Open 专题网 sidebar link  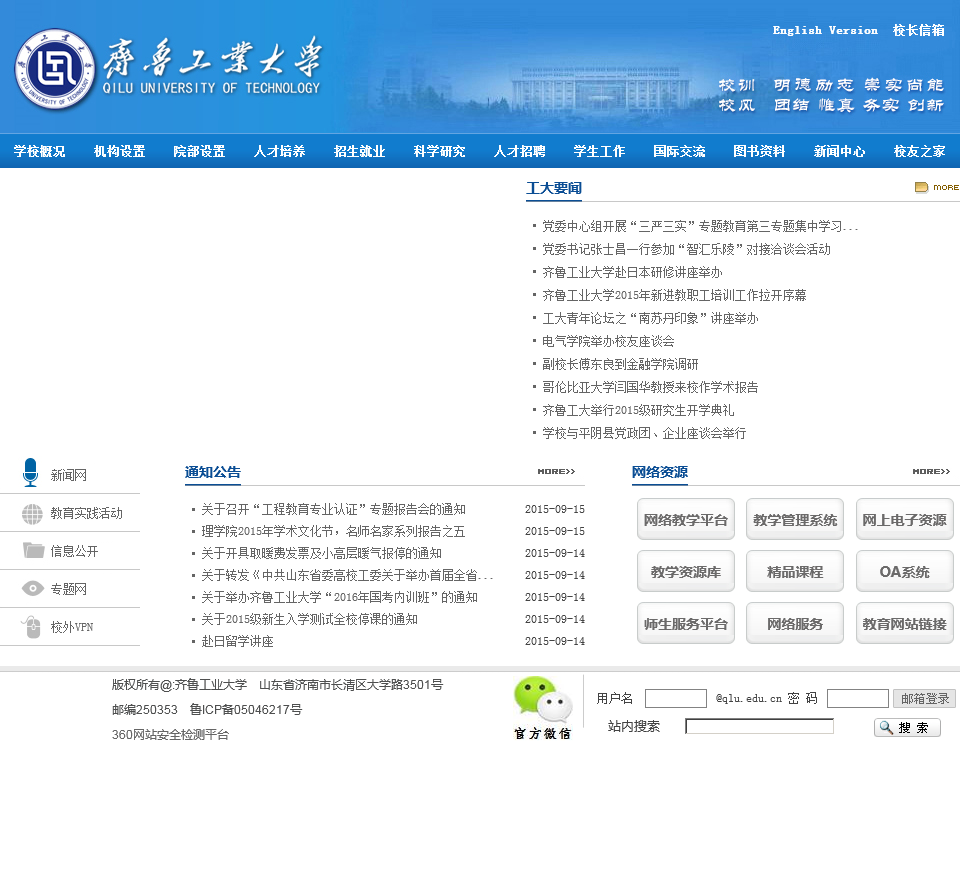coord(69,589)
